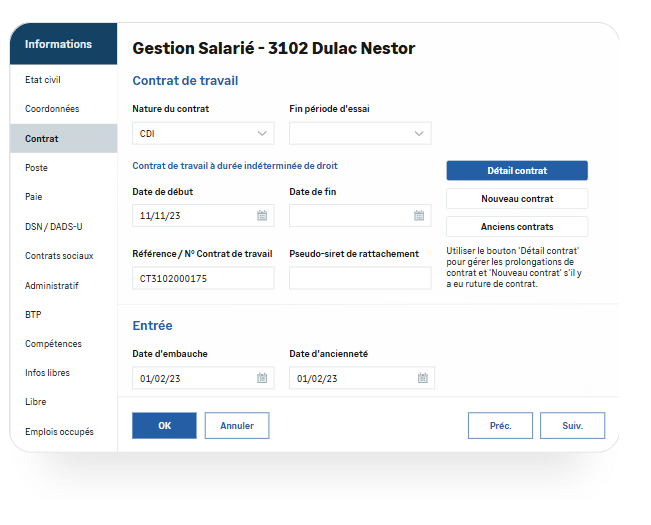This screenshot has height=525, width=651.
Task: Go to next record with Suiv.
Action: [573, 425]
